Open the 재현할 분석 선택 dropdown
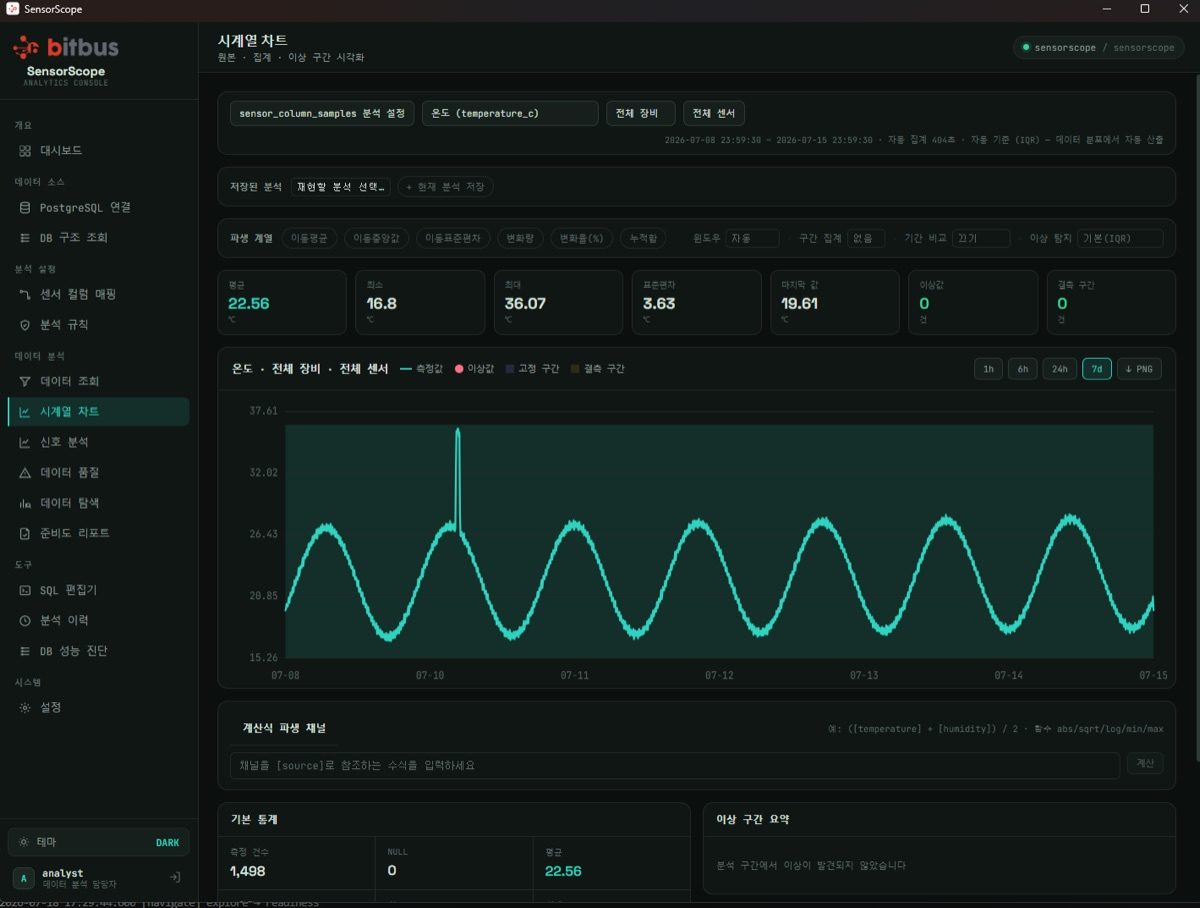The width and height of the screenshot is (1200, 908). (341, 187)
